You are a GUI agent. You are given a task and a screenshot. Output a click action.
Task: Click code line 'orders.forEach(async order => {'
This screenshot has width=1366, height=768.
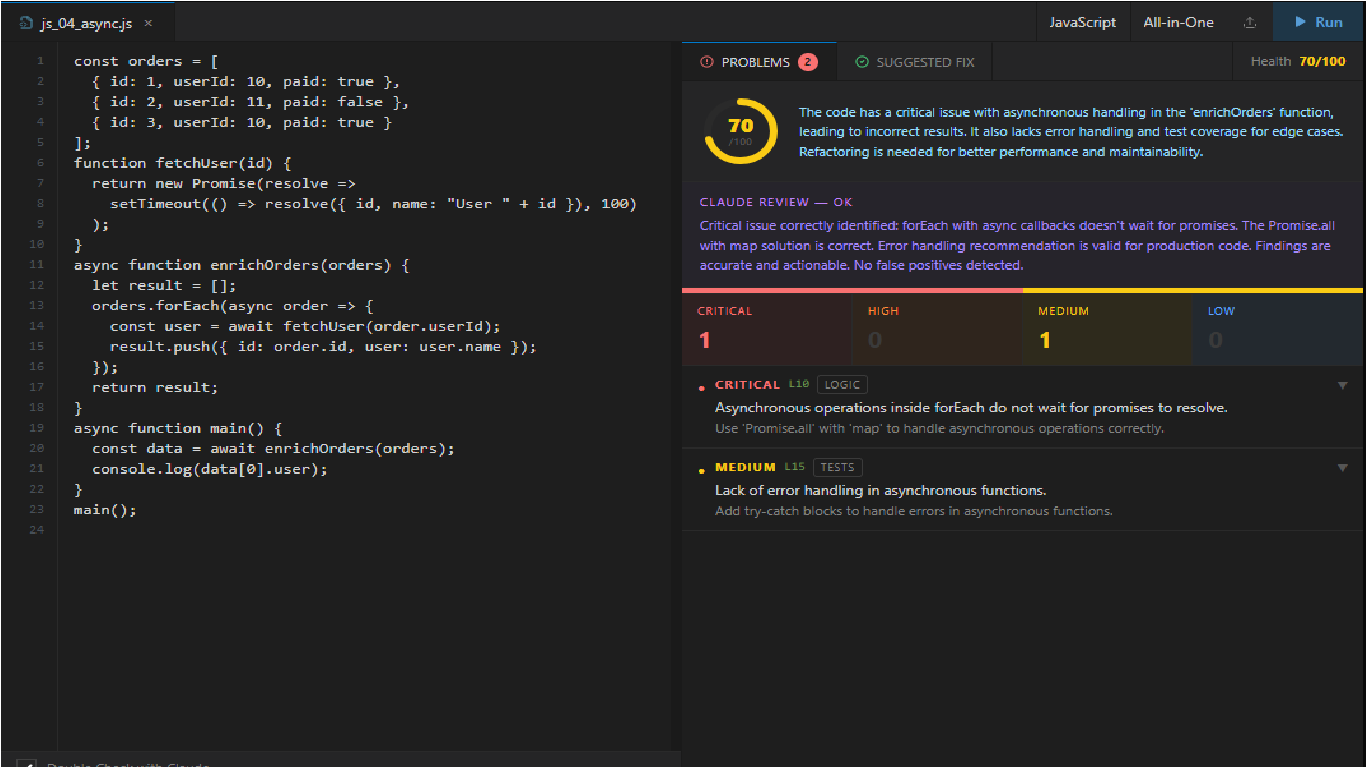(x=232, y=306)
